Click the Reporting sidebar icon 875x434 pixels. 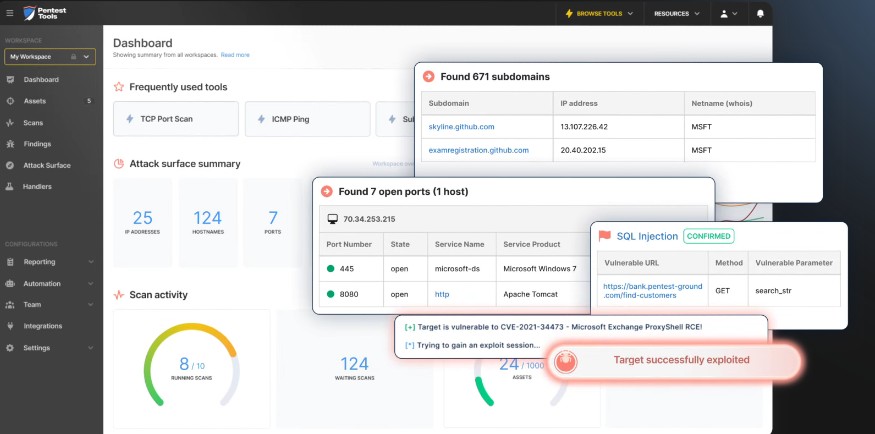click(10, 262)
